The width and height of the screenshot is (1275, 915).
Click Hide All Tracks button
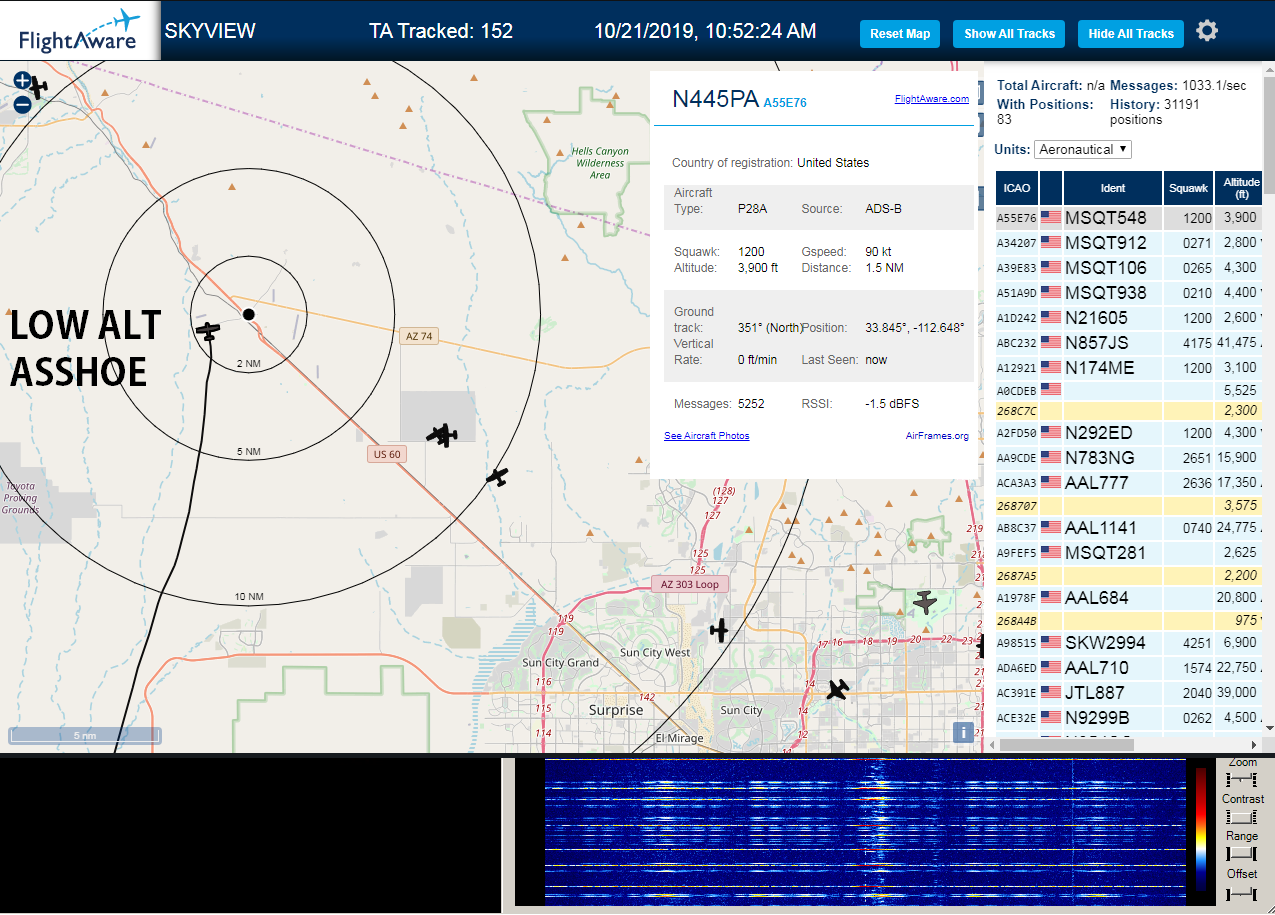pos(1131,33)
